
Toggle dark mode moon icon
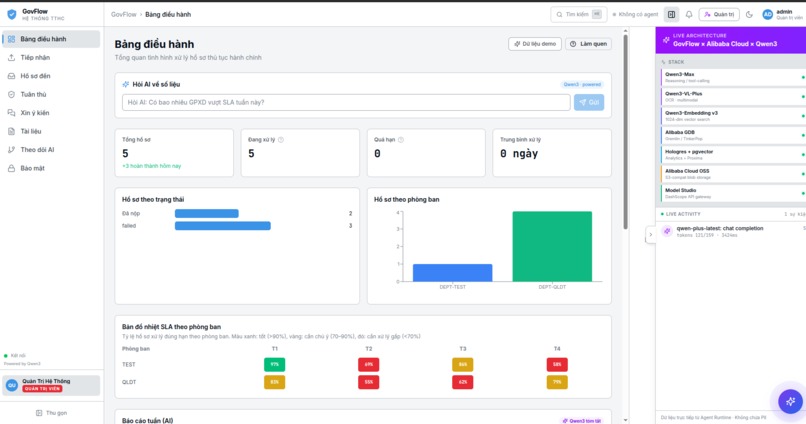(x=749, y=14)
